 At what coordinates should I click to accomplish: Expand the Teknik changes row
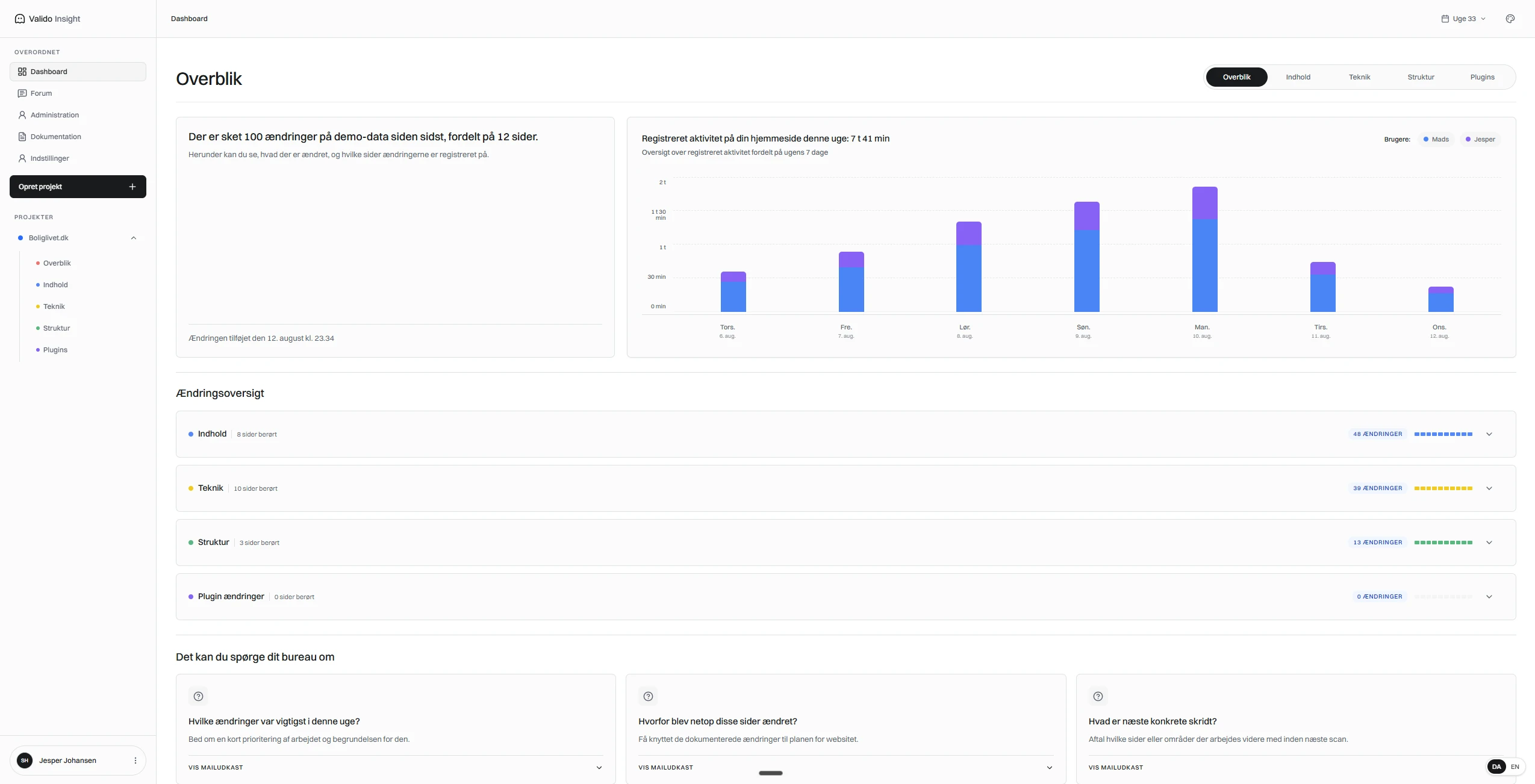pyautogui.click(x=1489, y=488)
